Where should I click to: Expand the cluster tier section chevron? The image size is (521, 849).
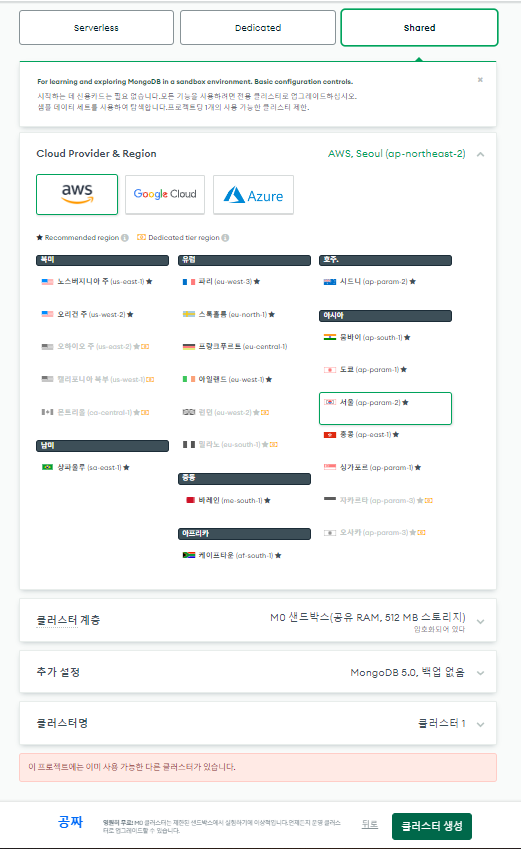480,622
